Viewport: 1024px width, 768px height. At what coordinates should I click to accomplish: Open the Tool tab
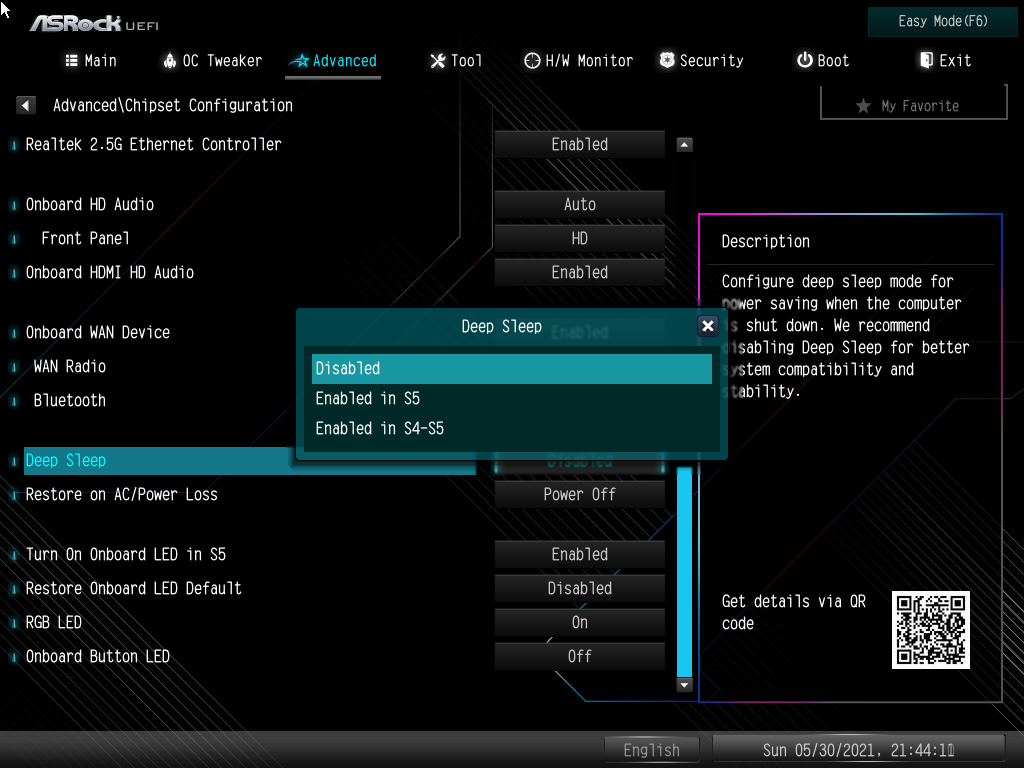tap(456, 61)
